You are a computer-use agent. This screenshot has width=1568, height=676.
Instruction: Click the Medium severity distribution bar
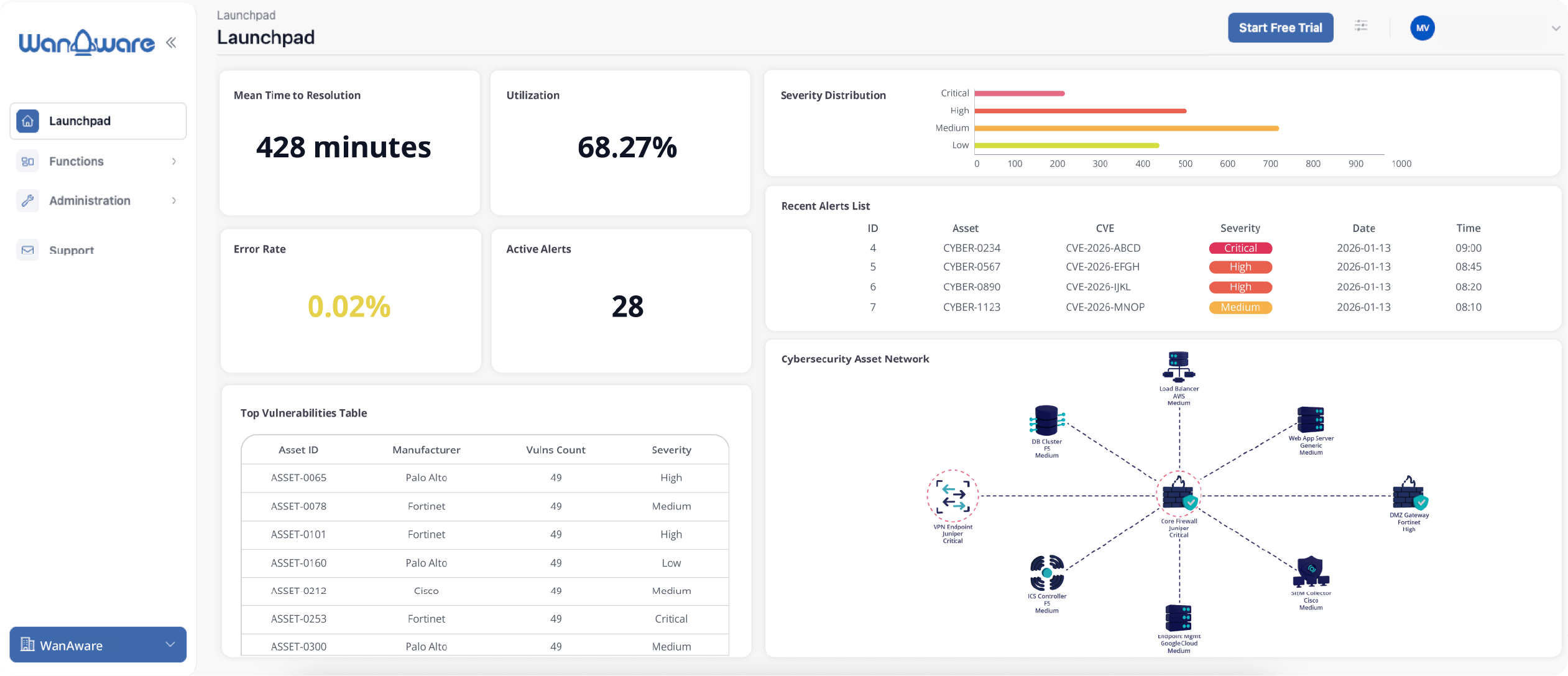click(1126, 129)
